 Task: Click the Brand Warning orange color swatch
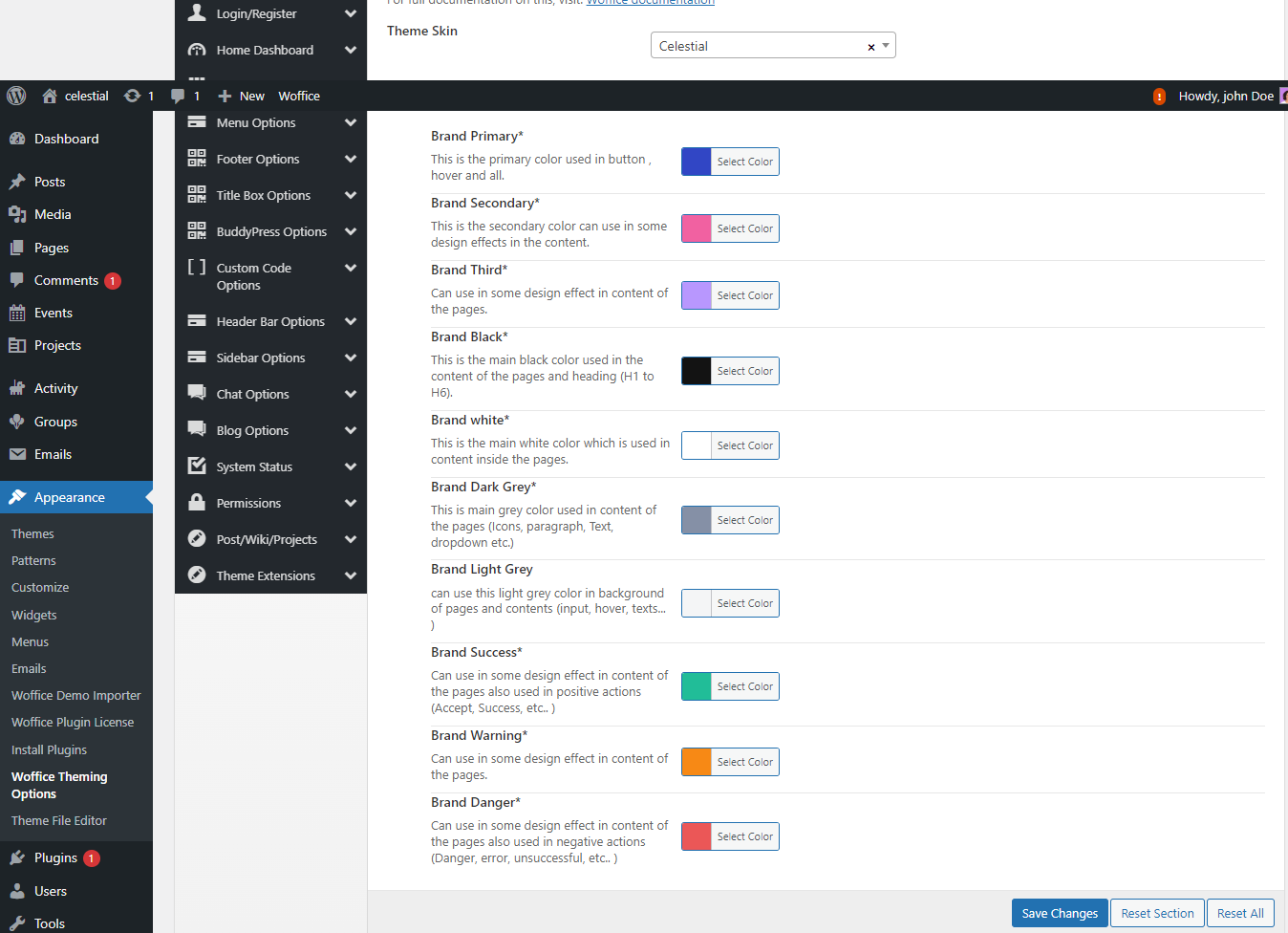coord(697,762)
